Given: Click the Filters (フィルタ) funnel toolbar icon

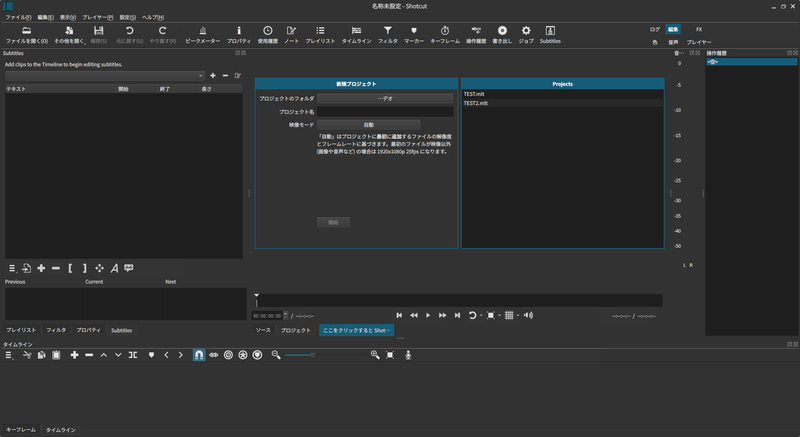Looking at the screenshot, I should [x=388, y=31].
